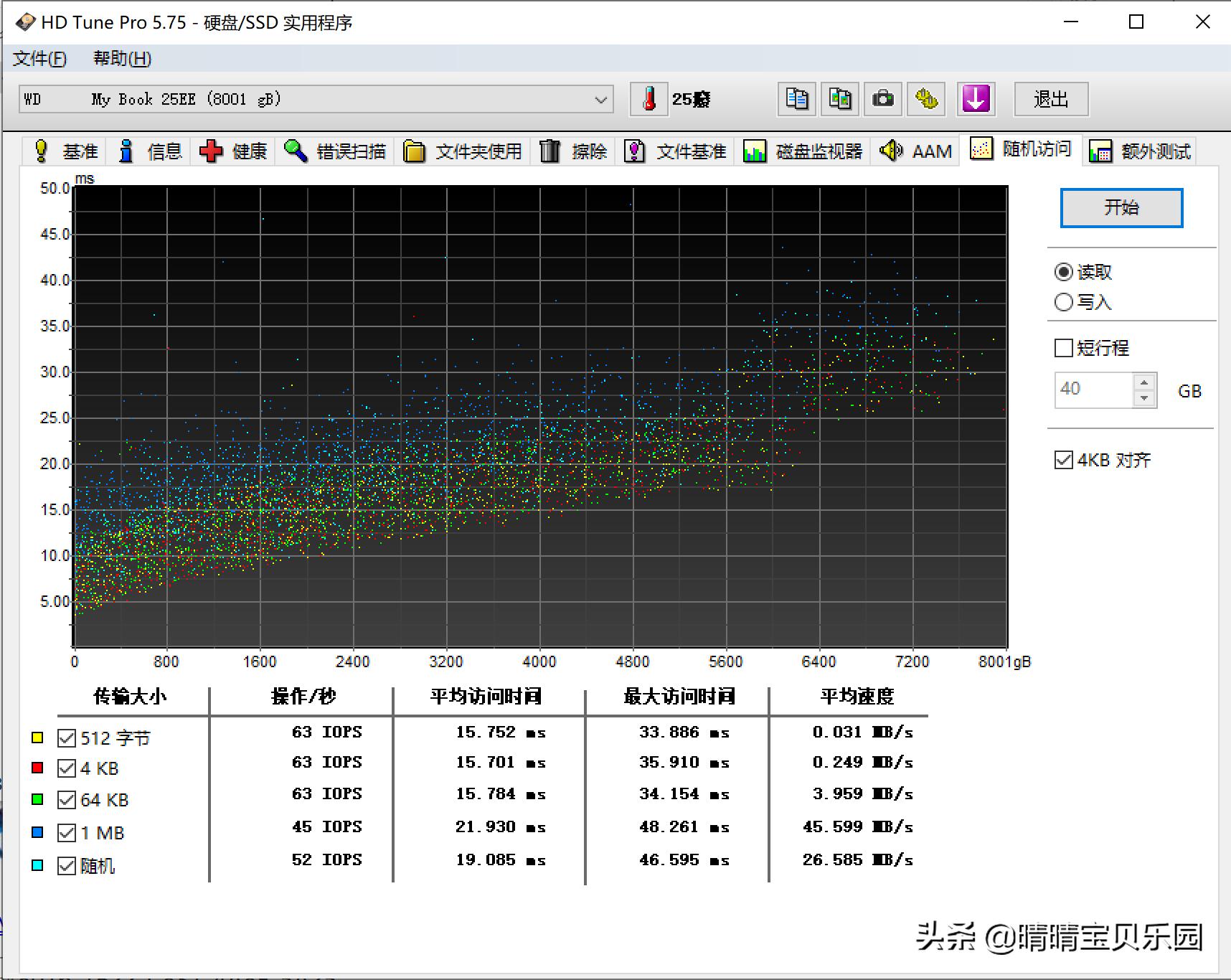Screen dimensions: 1231x980
Task: Increase short stroke GB value with up arrow
Action: (1144, 382)
